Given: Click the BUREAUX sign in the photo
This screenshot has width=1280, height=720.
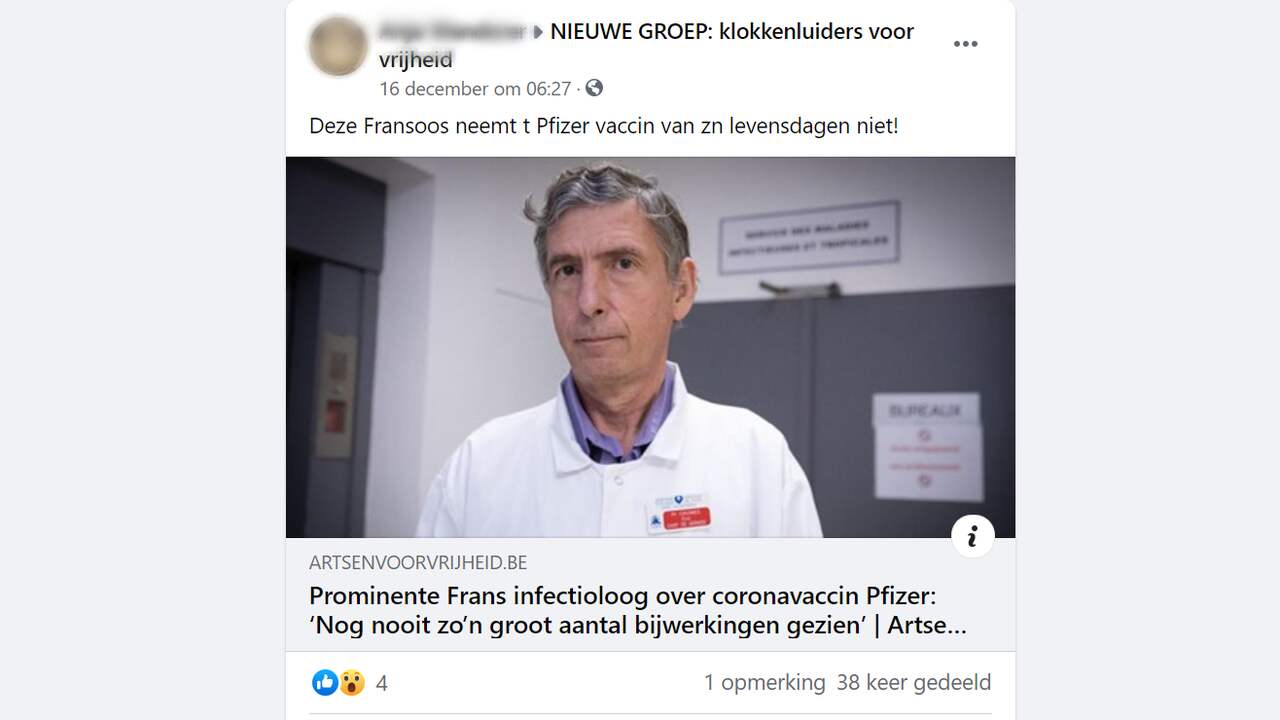Looking at the screenshot, I should click(x=926, y=447).
